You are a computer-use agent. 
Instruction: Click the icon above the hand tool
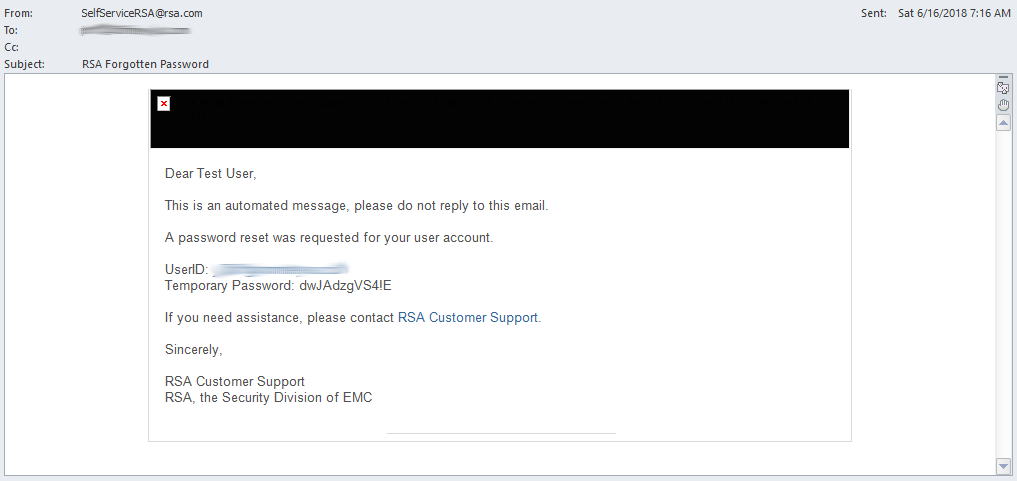pos(1003,88)
